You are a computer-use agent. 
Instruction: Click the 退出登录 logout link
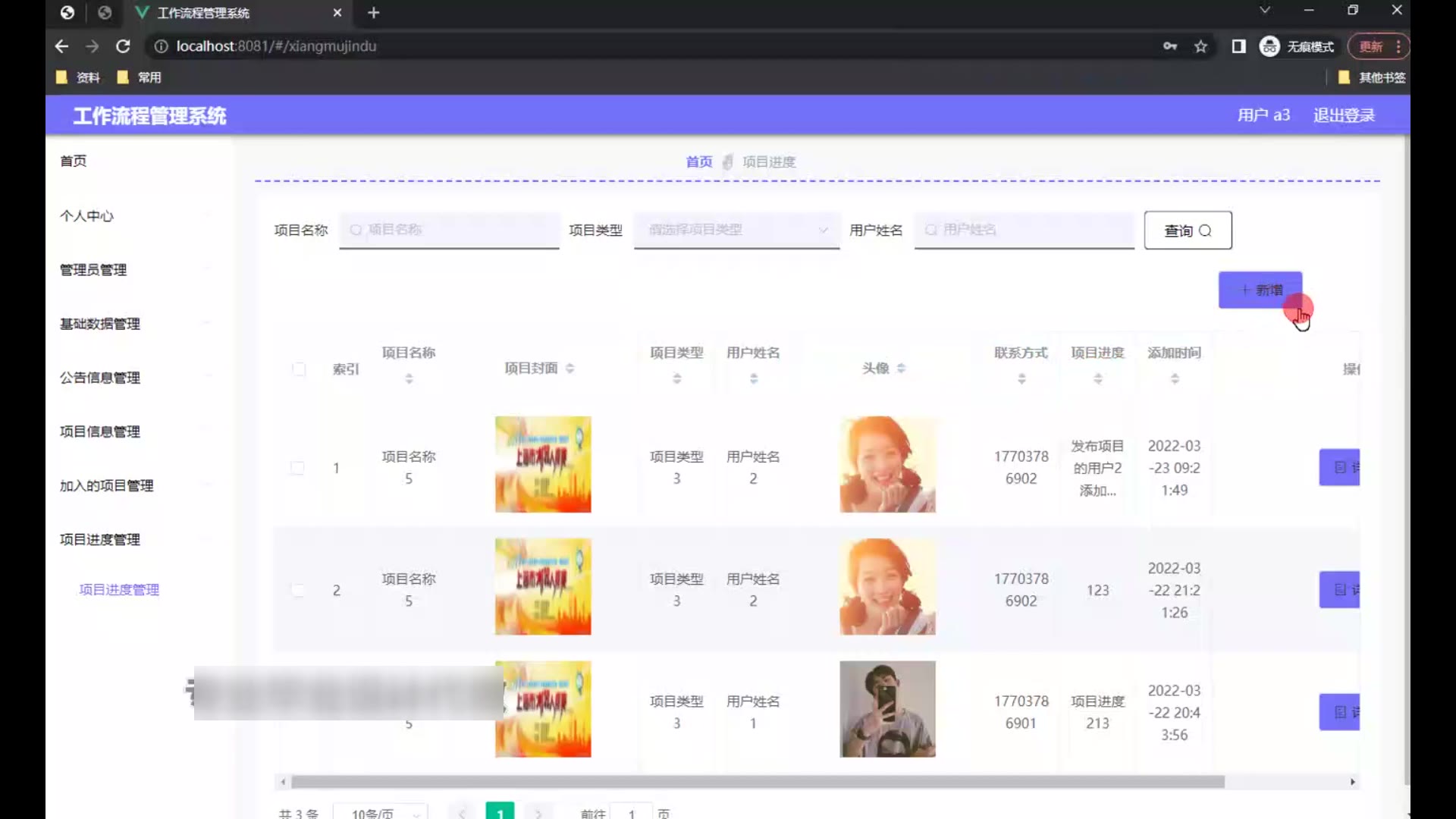coord(1344,115)
